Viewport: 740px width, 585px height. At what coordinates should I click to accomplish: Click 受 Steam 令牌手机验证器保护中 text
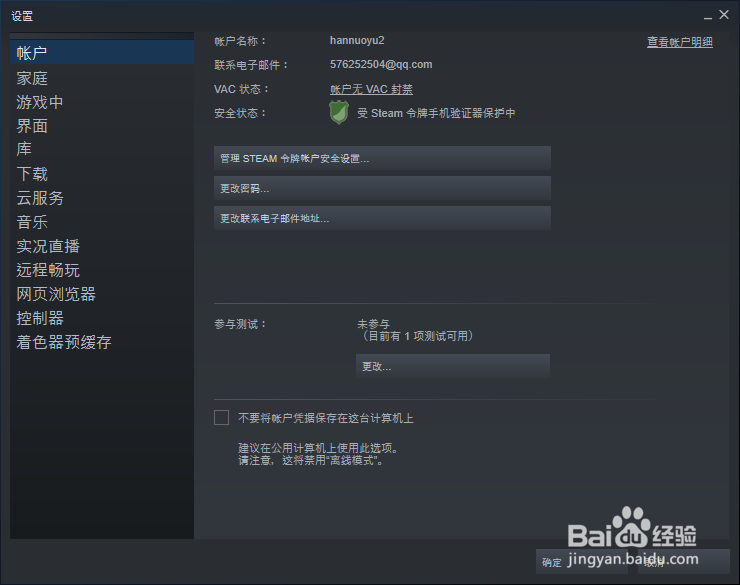point(436,113)
